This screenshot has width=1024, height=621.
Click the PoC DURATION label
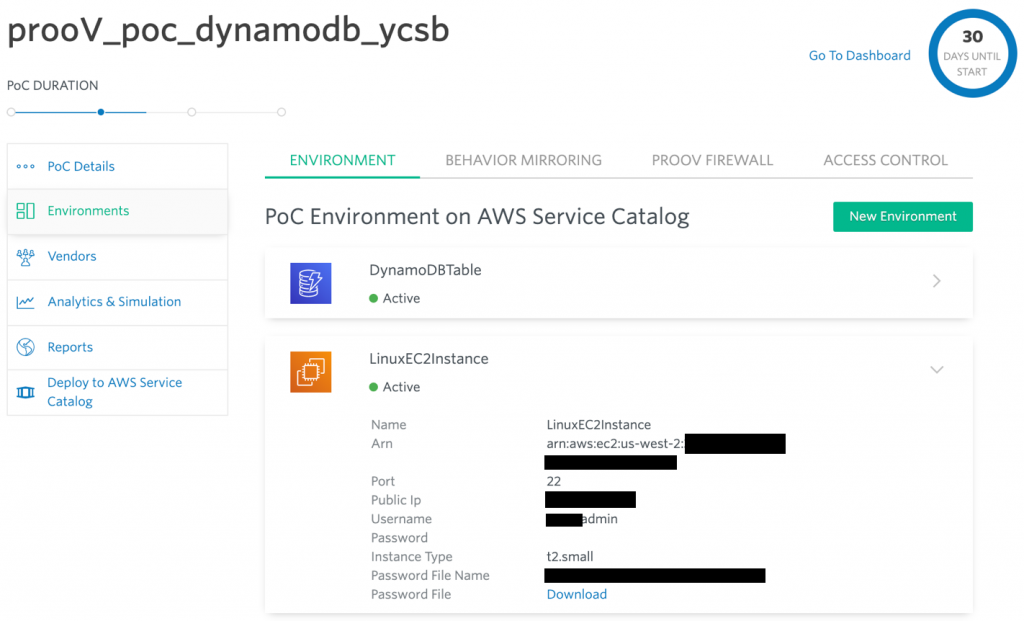[x=53, y=86]
